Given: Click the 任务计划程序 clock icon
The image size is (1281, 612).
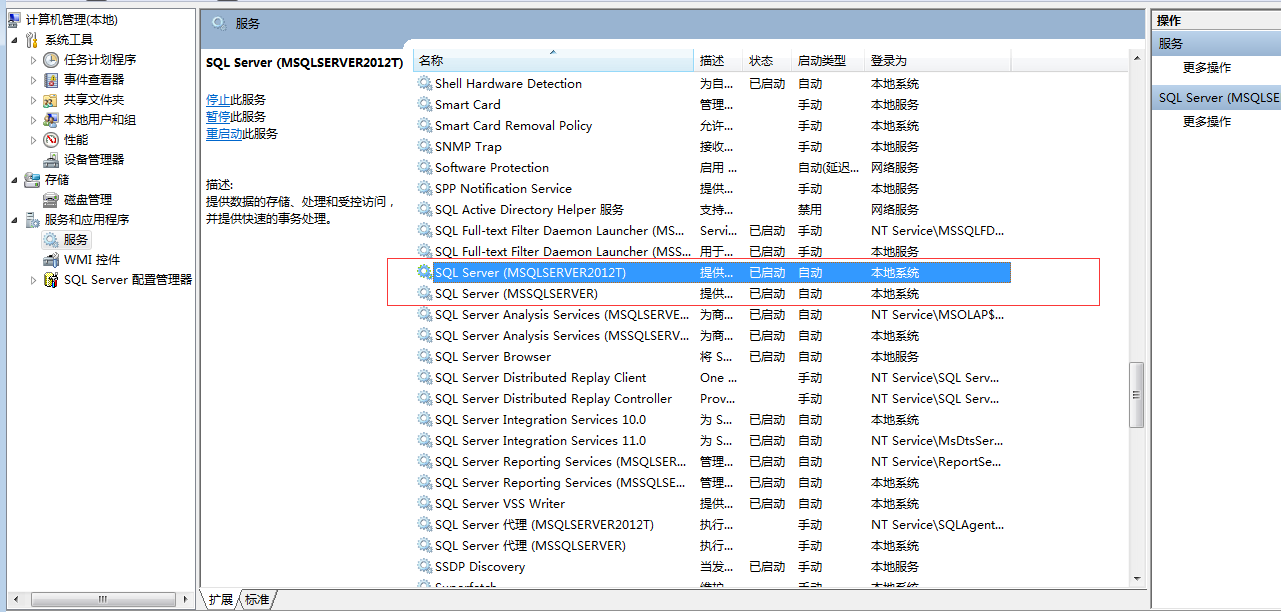Looking at the screenshot, I should click(51, 60).
